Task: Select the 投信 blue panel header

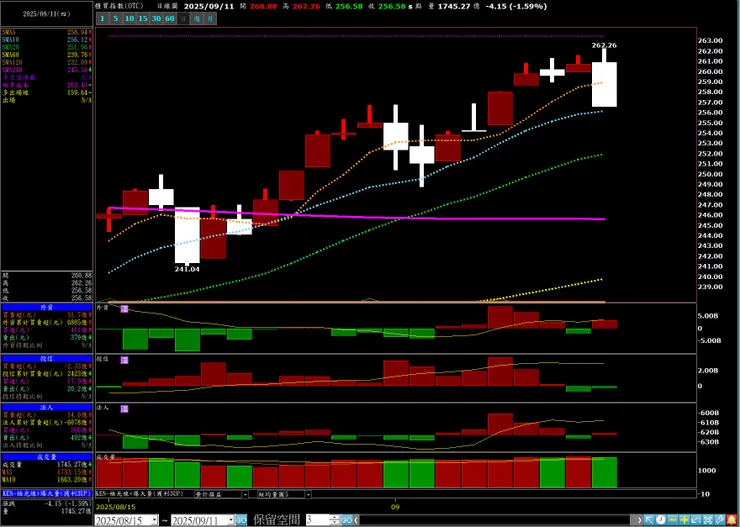Action: pos(47,359)
